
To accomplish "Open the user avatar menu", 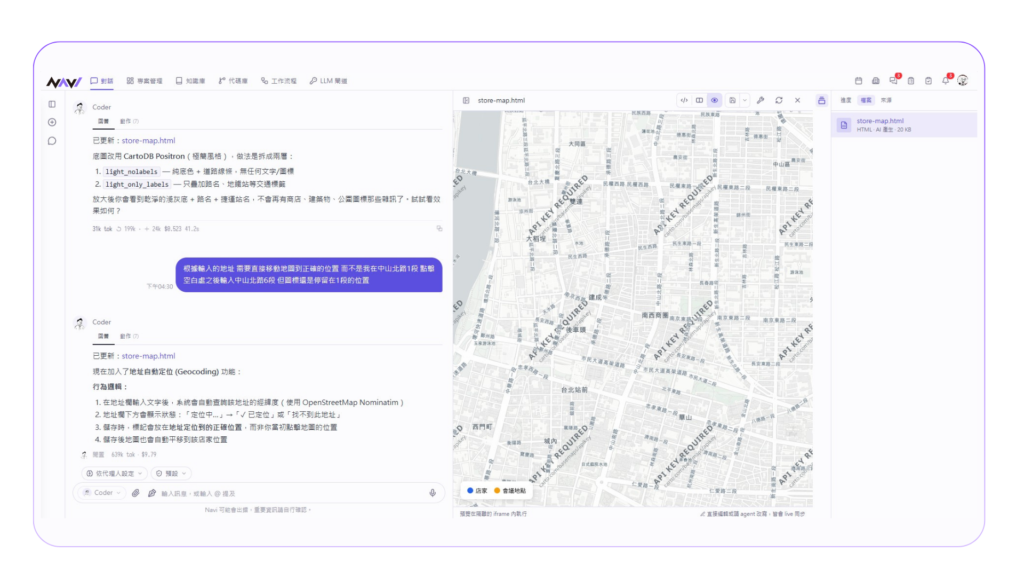I will [963, 80].
